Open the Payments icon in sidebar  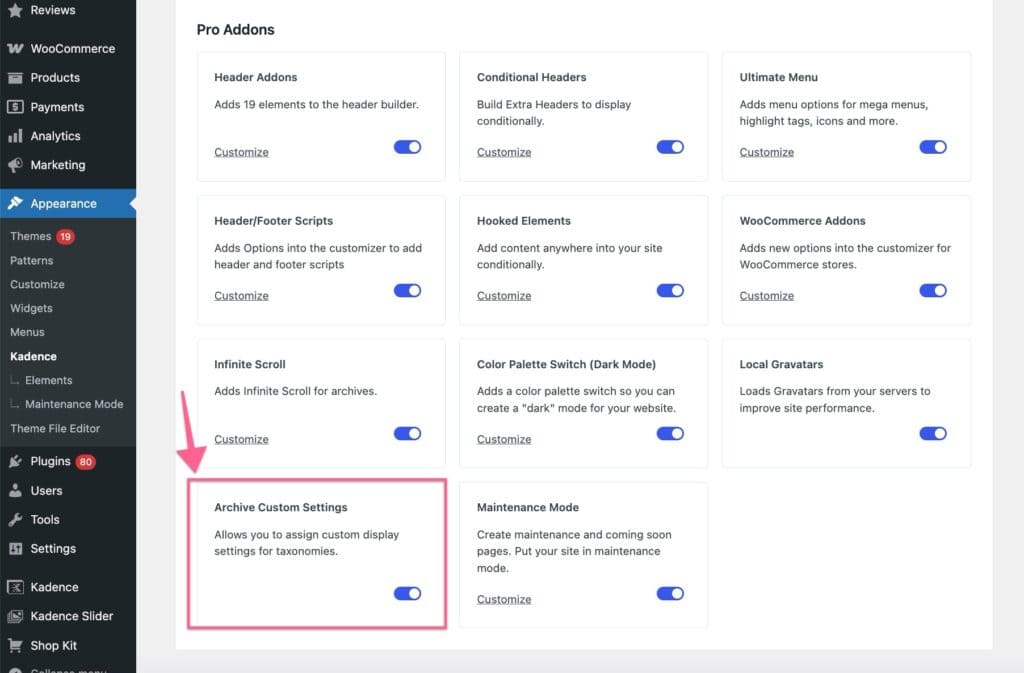14,107
